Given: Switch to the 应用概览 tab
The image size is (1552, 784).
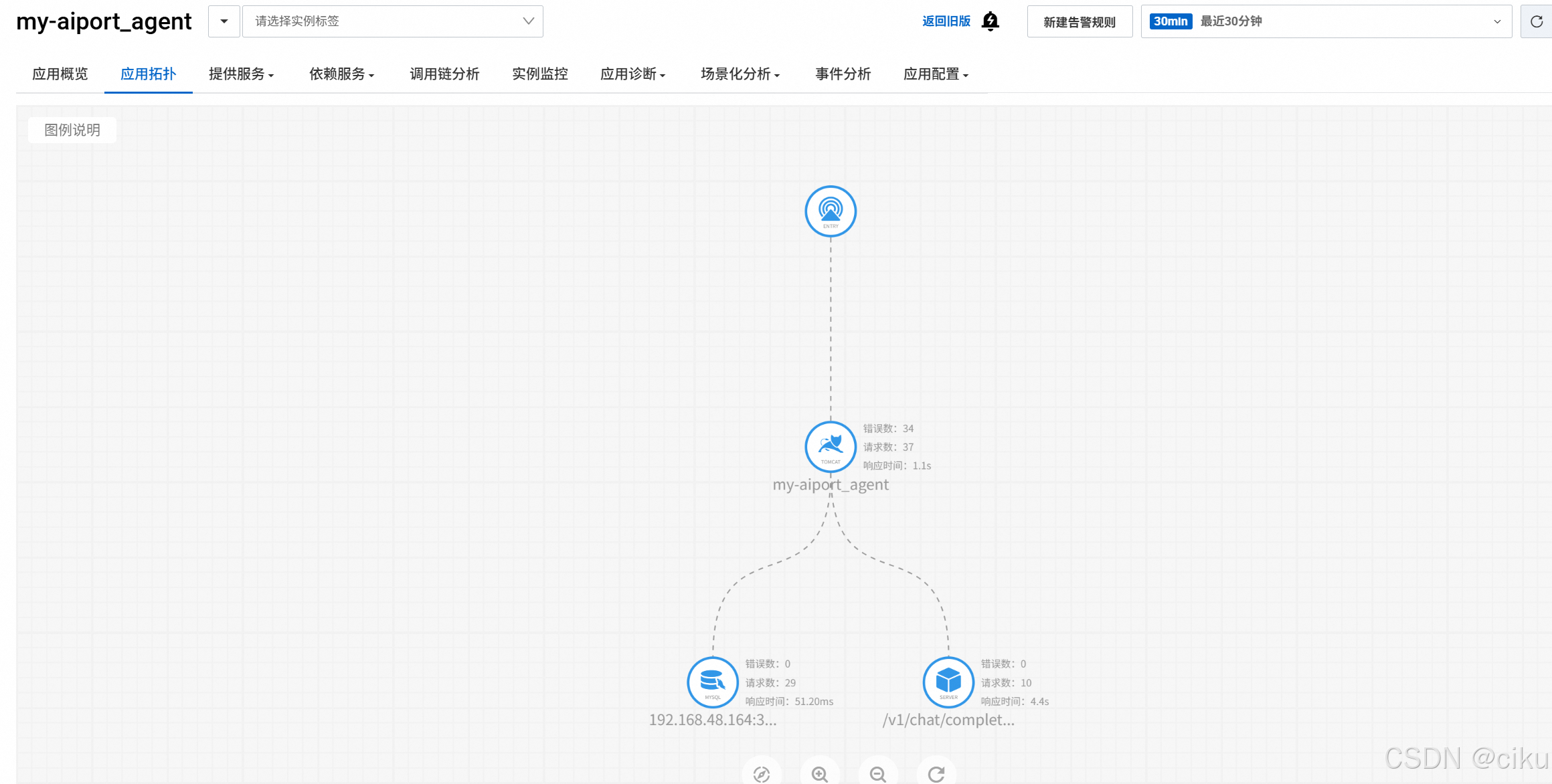Looking at the screenshot, I should tap(60, 74).
